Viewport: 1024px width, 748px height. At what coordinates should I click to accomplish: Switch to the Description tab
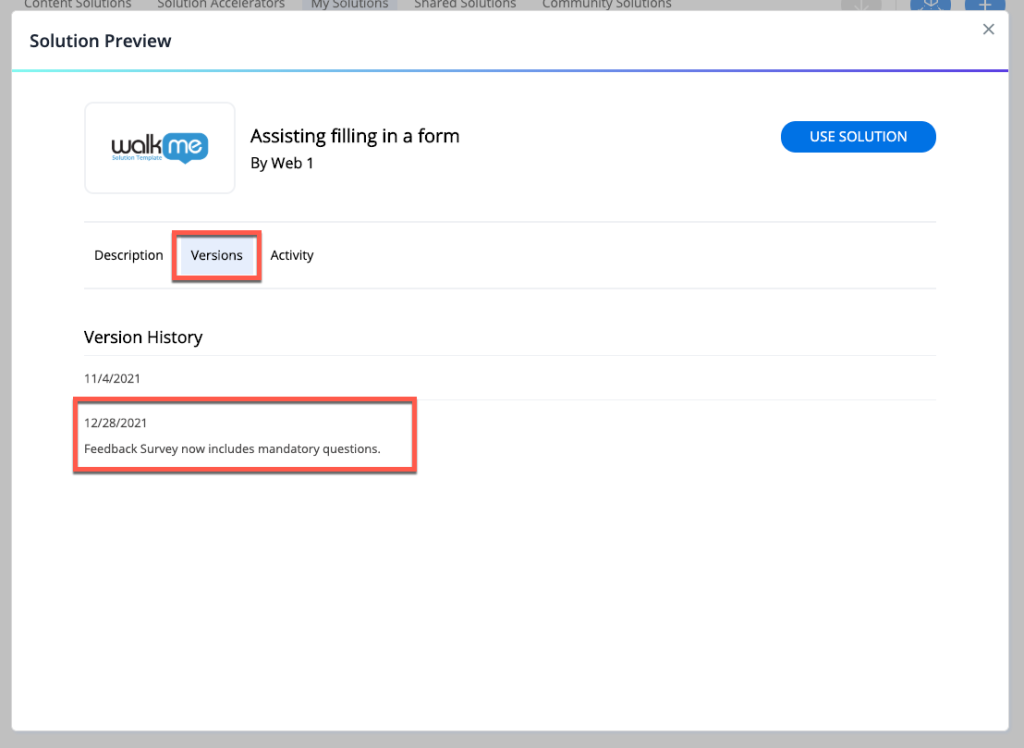click(128, 256)
